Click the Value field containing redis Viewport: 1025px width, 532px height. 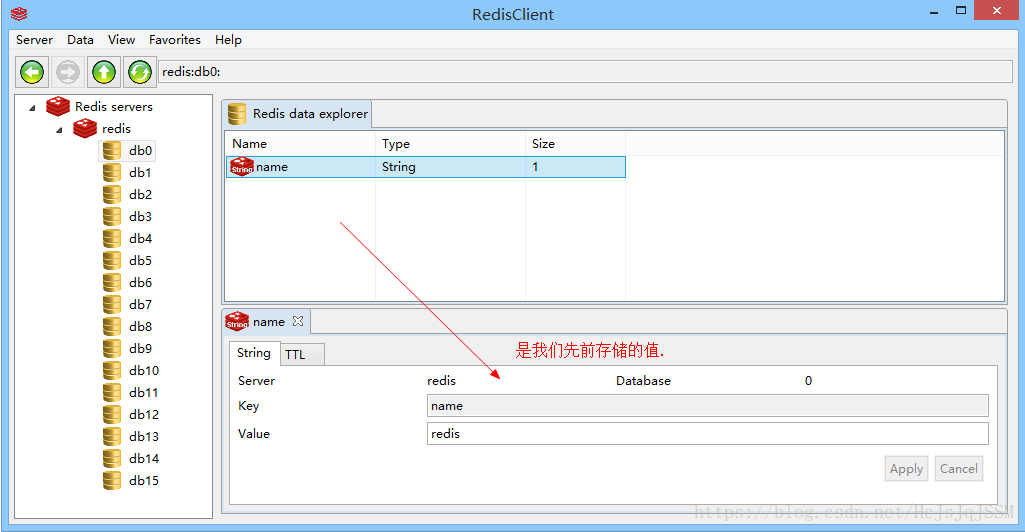pos(707,433)
